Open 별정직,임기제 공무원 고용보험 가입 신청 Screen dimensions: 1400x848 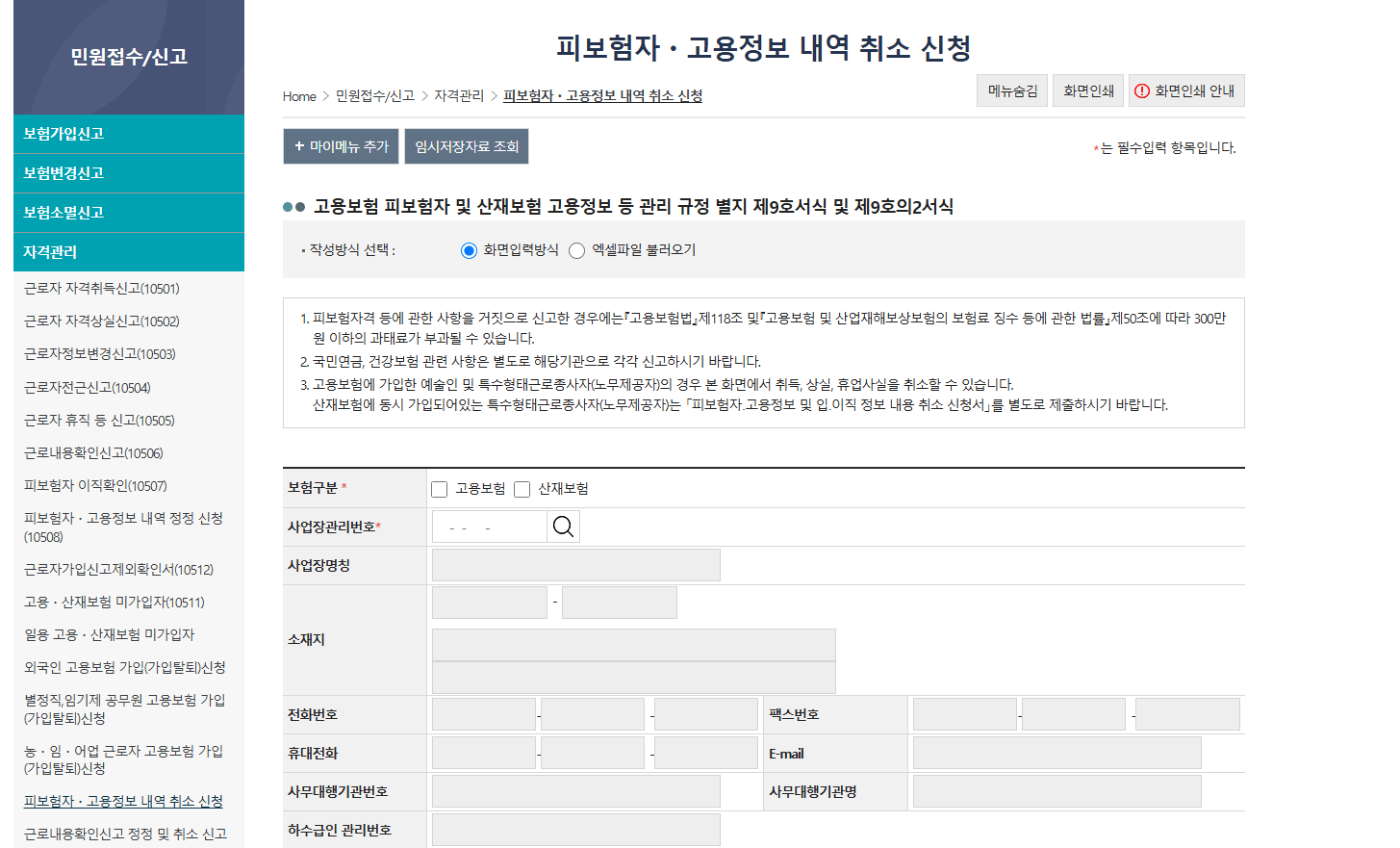coord(123,709)
